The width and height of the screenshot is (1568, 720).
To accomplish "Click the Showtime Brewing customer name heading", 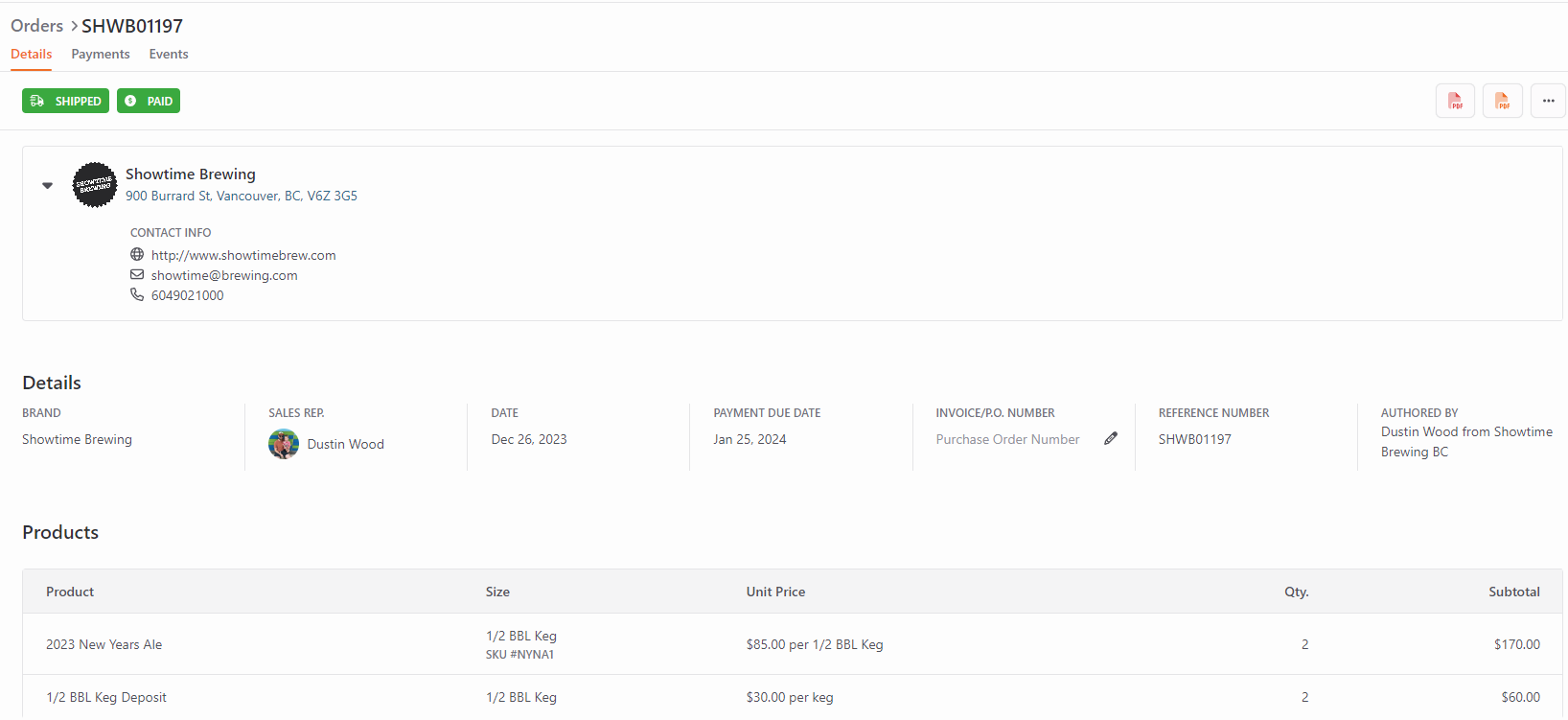I will coord(191,174).
